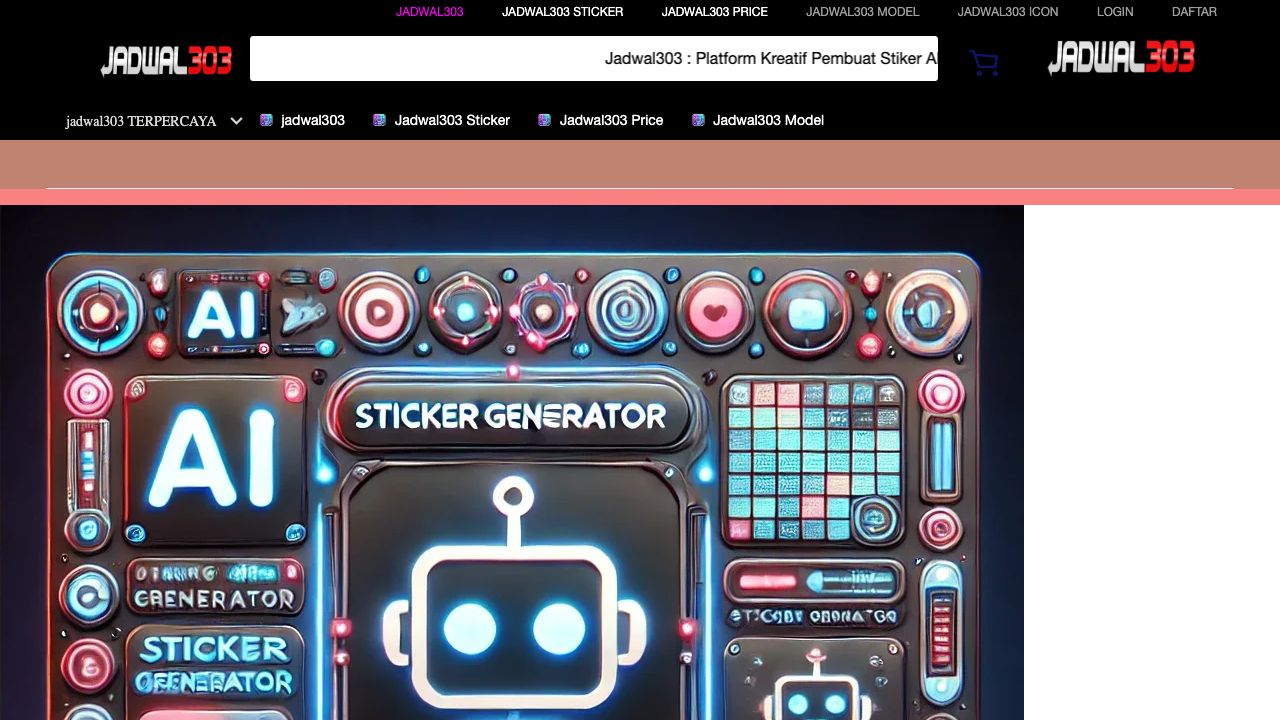
Task: Click the right JADWAL303 logo
Action: pyautogui.click(x=1120, y=58)
